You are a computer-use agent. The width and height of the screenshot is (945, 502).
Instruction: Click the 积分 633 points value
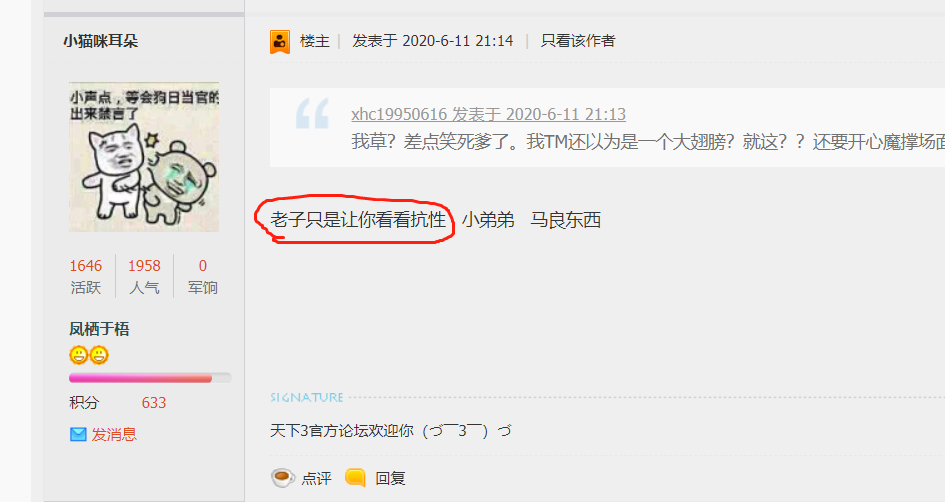[154, 403]
